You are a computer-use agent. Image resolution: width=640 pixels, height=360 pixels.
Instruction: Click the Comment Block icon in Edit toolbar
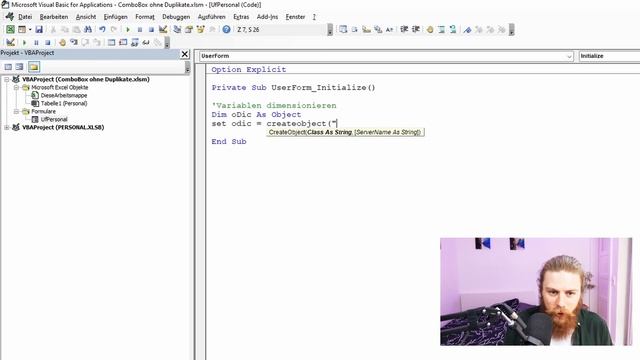click(441, 29)
